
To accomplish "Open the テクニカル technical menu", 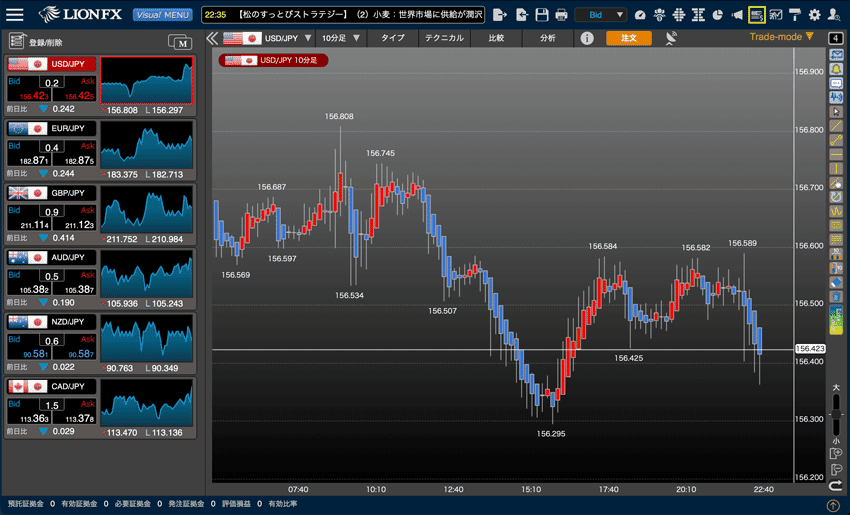I will pyautogui.click(x=444, y=38).
